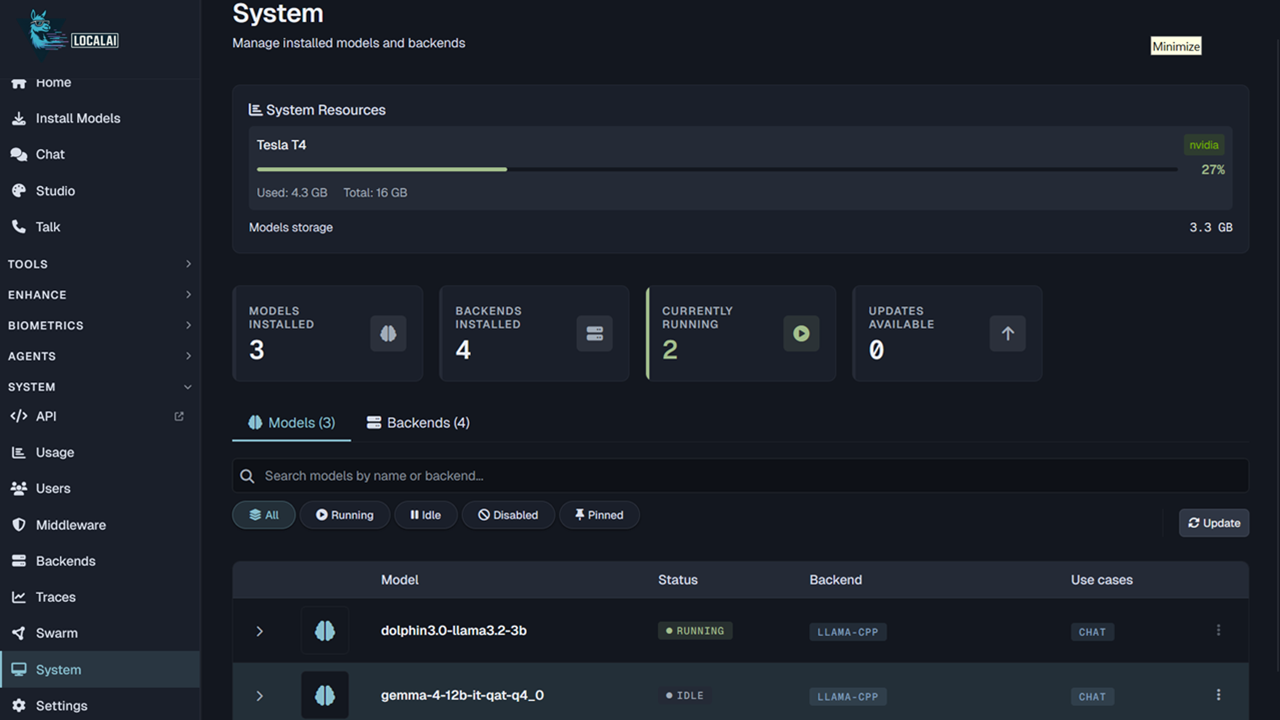This screenshot has height=720, width=1280.
Task: Click LLAMA-CPP badge on dolphin3.0 row
Action: [848, 632]
